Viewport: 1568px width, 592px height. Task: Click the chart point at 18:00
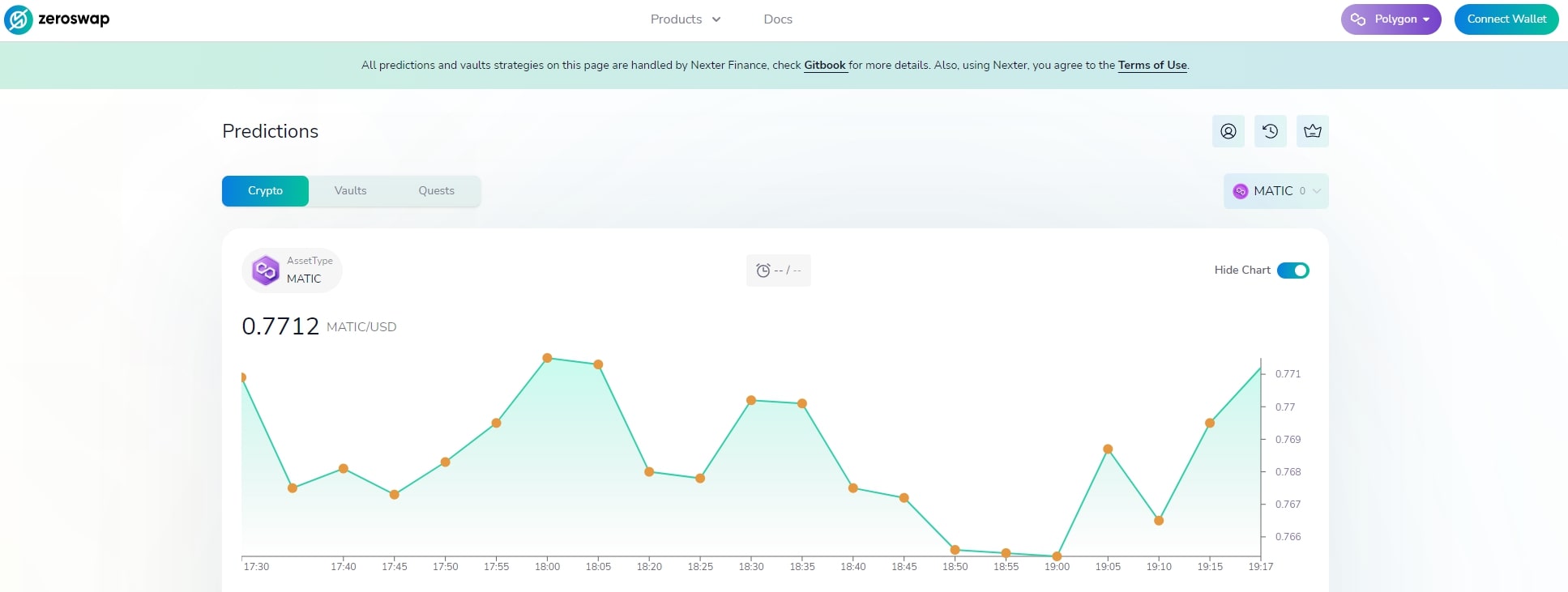[547, 358]
